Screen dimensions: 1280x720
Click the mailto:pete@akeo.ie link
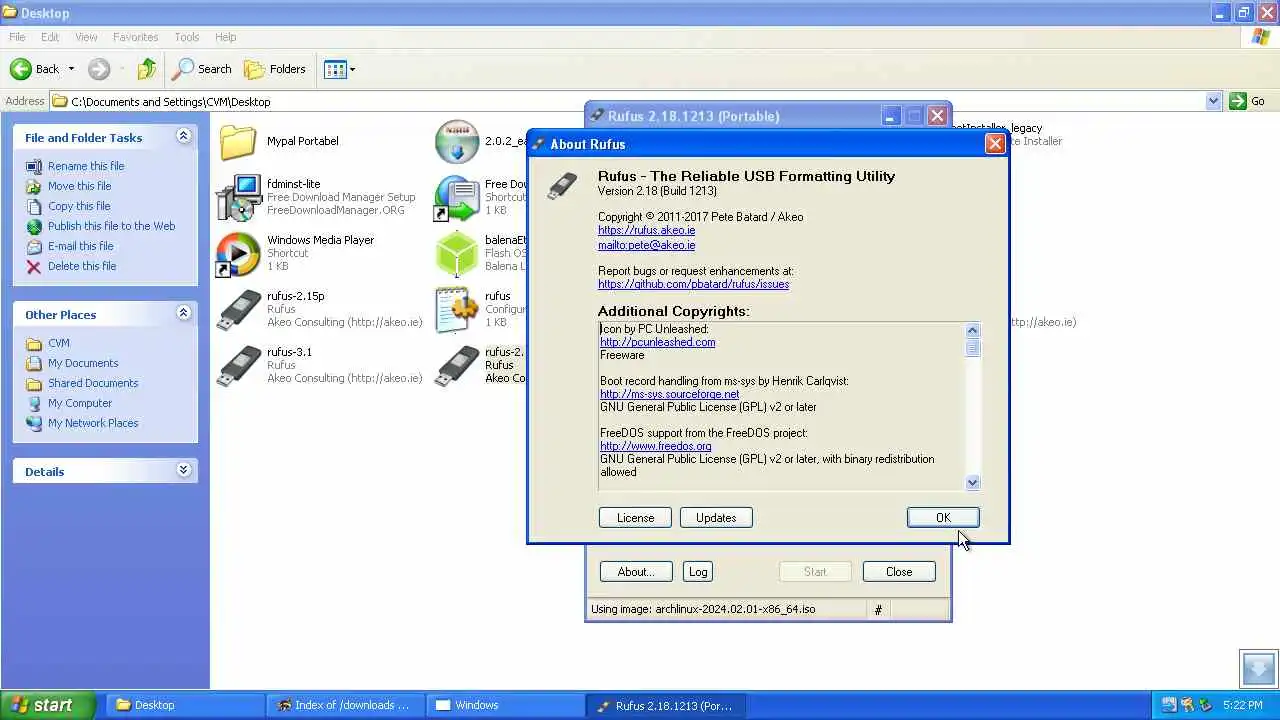tap(646, 245)
